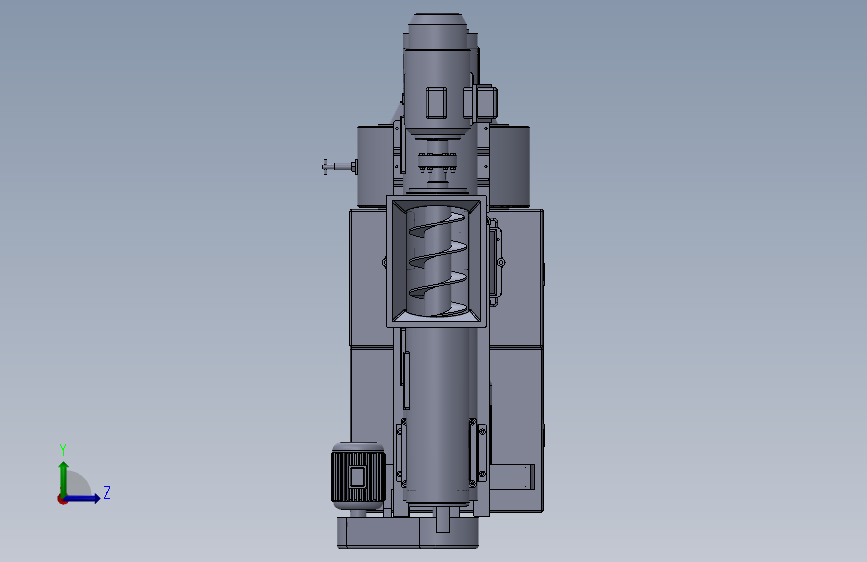Screen dimensions: 867x562
Task: Select the black finned motor at the base
Action: pos(358,475)
